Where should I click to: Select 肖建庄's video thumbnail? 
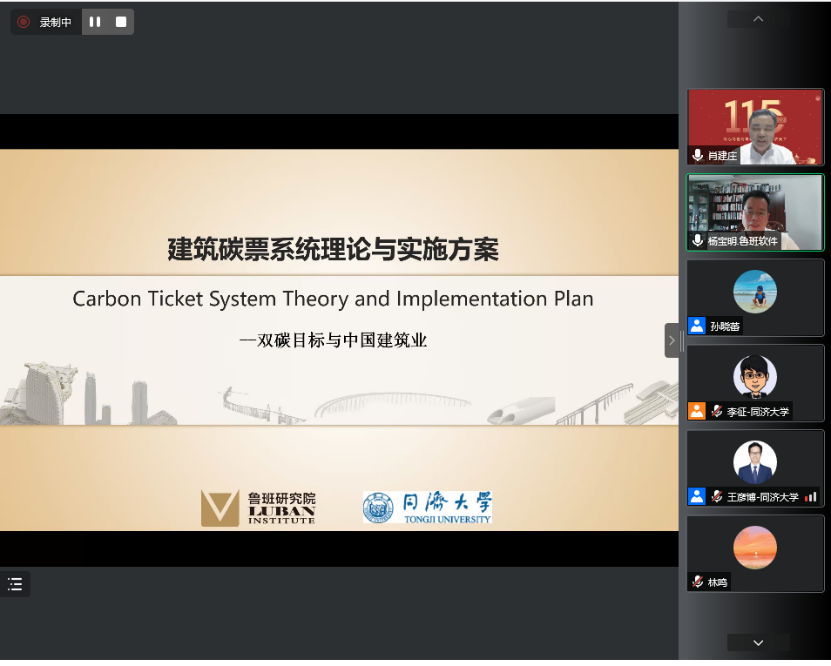755,125
